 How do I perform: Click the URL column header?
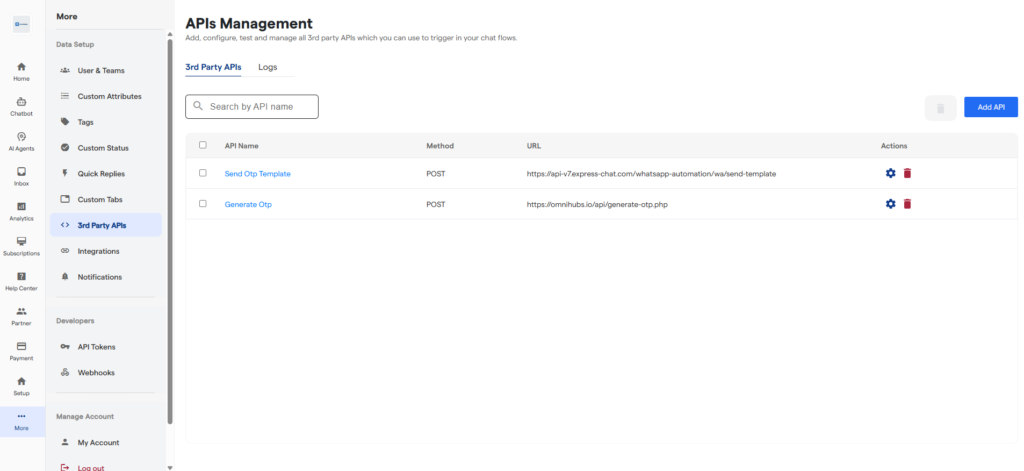[534, 146]
